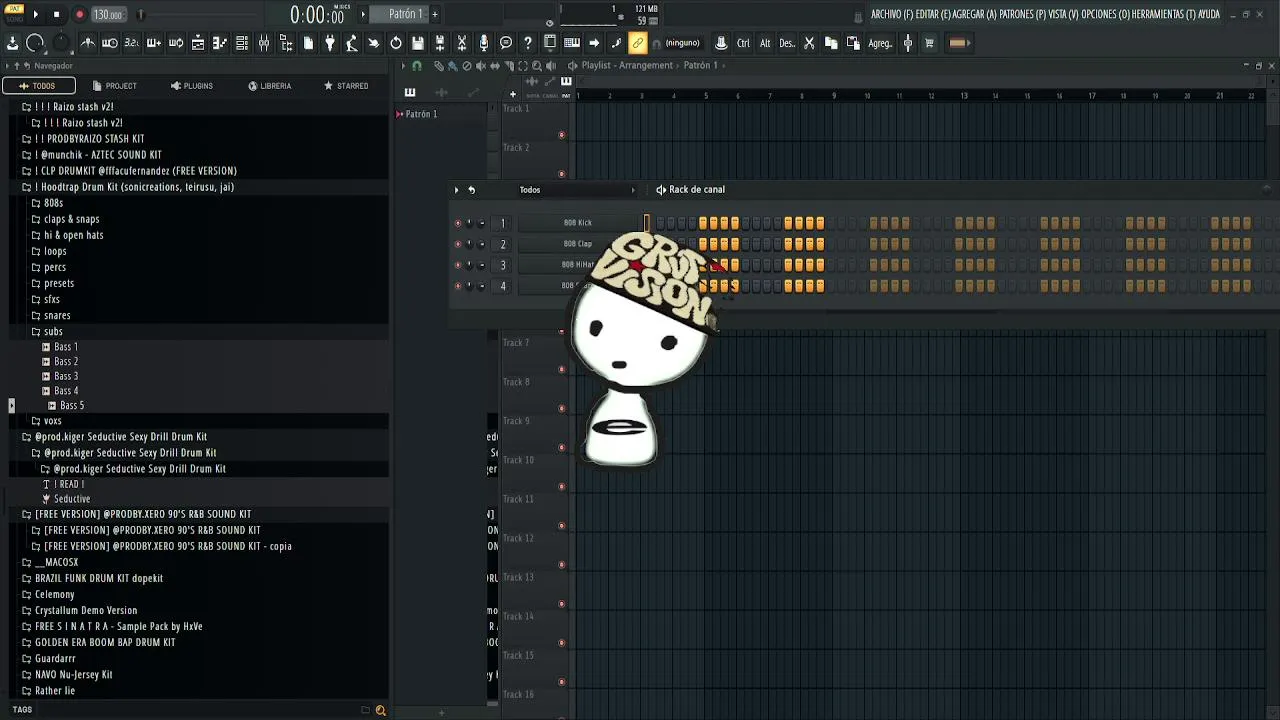
Task: Toggle the metronome icon in the toolbar
Action: pyautogui.click(x=88, y=43)
